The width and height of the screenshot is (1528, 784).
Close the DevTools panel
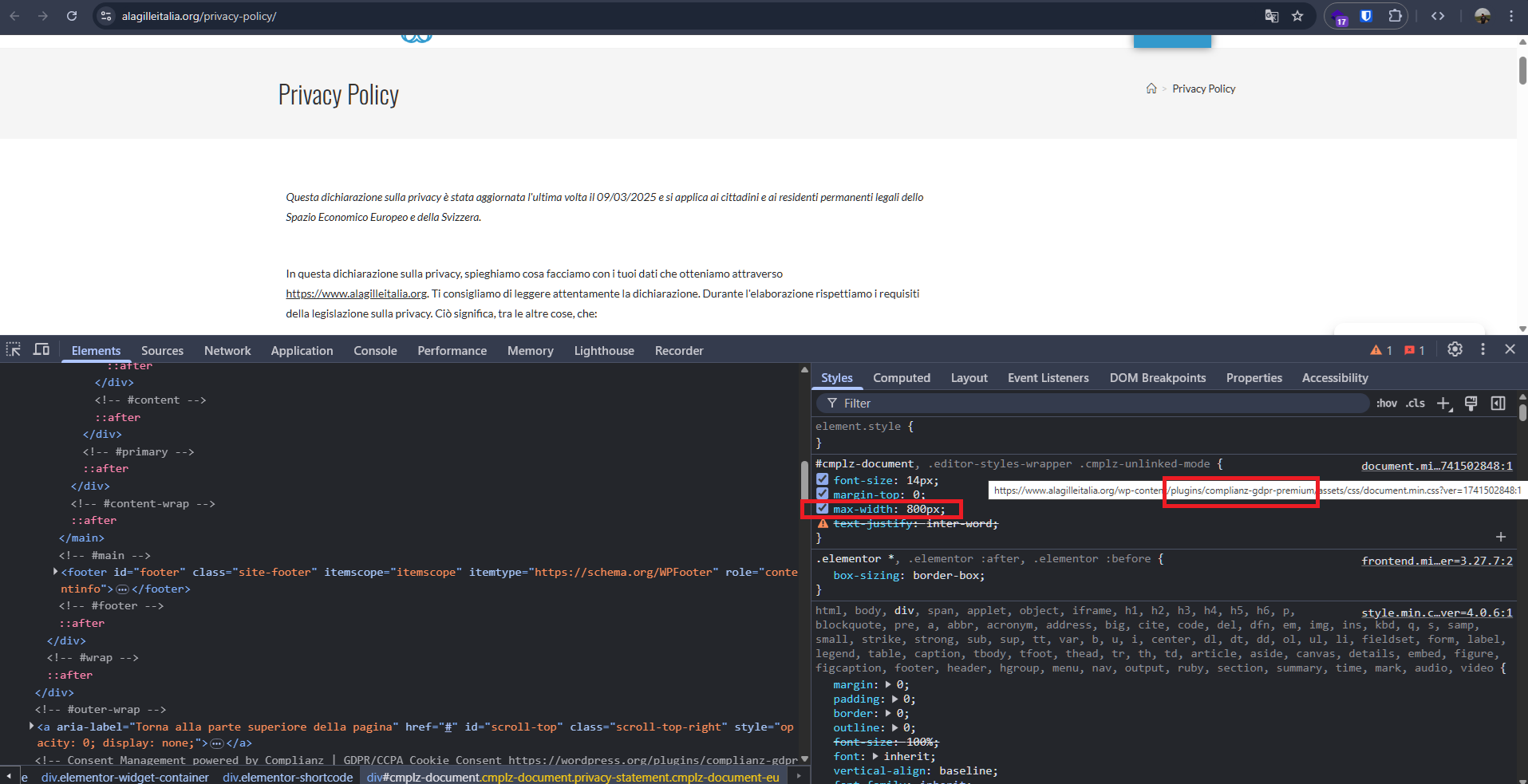coord(1510,349)
